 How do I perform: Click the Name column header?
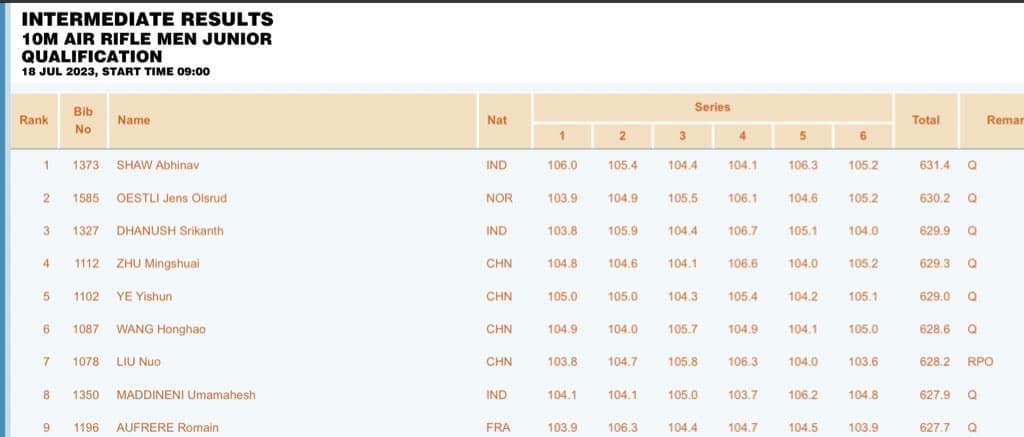293,120
